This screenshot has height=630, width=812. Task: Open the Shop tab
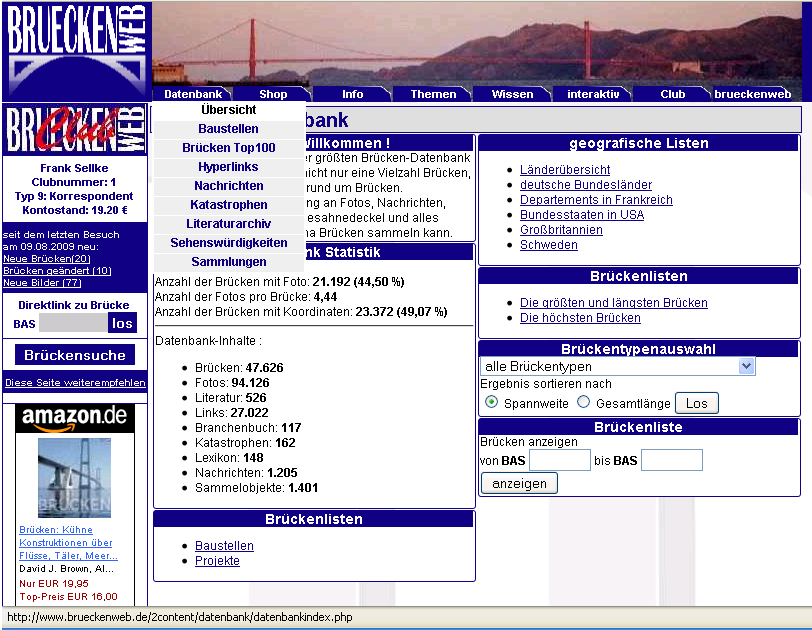pos(273,94)
